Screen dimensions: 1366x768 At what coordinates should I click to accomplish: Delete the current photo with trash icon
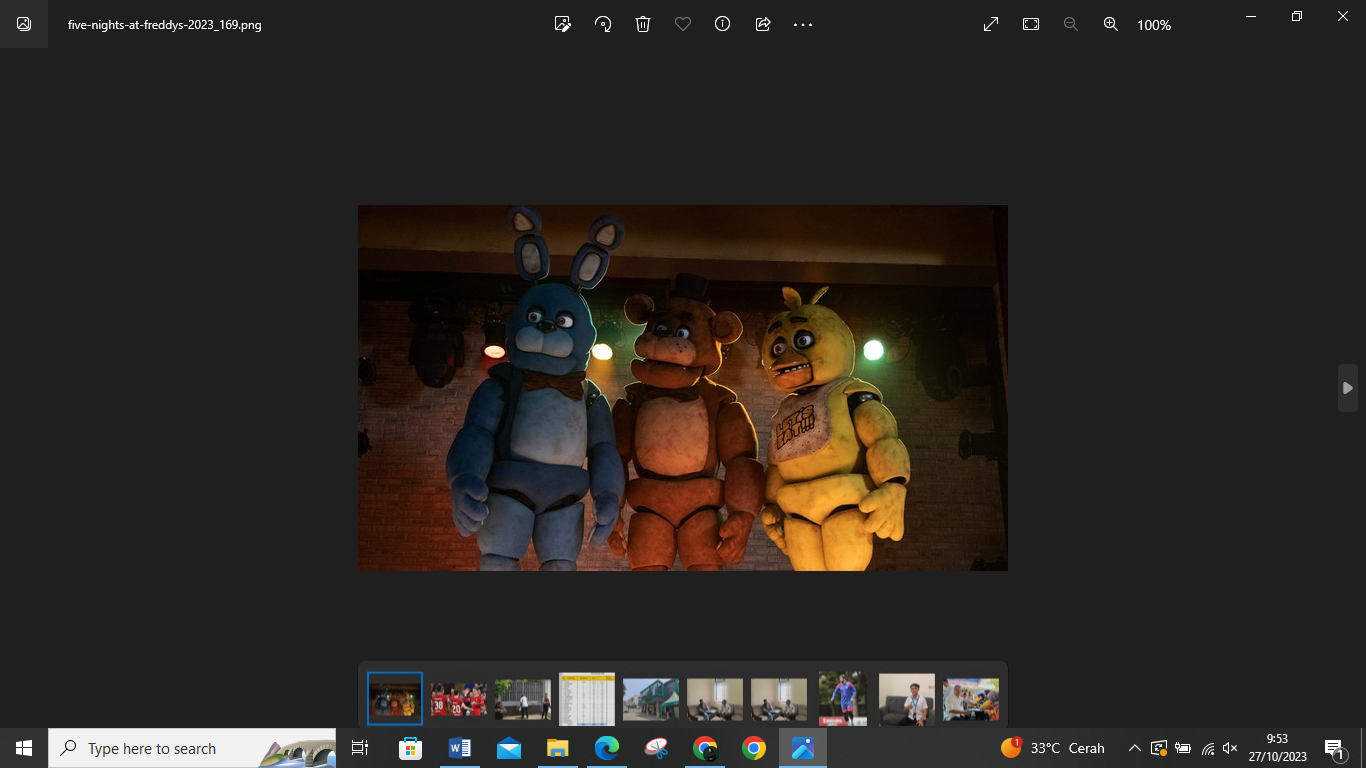click(x=643, y=24)
